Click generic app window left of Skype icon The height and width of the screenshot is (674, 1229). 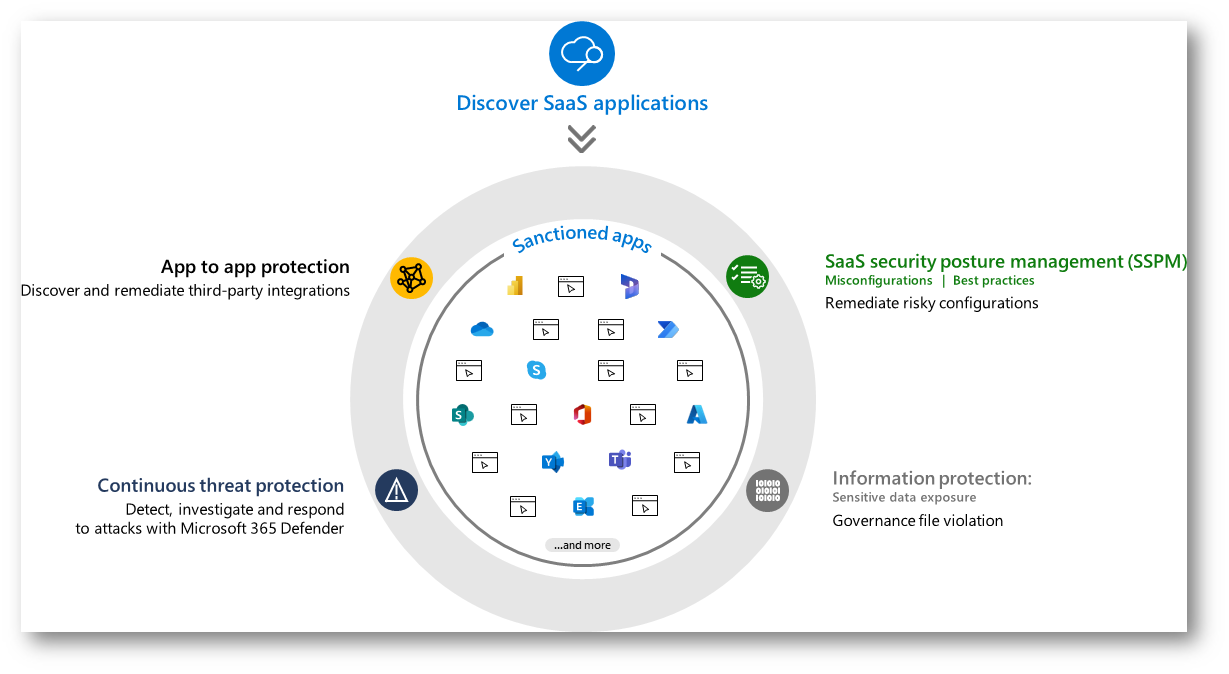click(x=469, y=370)
